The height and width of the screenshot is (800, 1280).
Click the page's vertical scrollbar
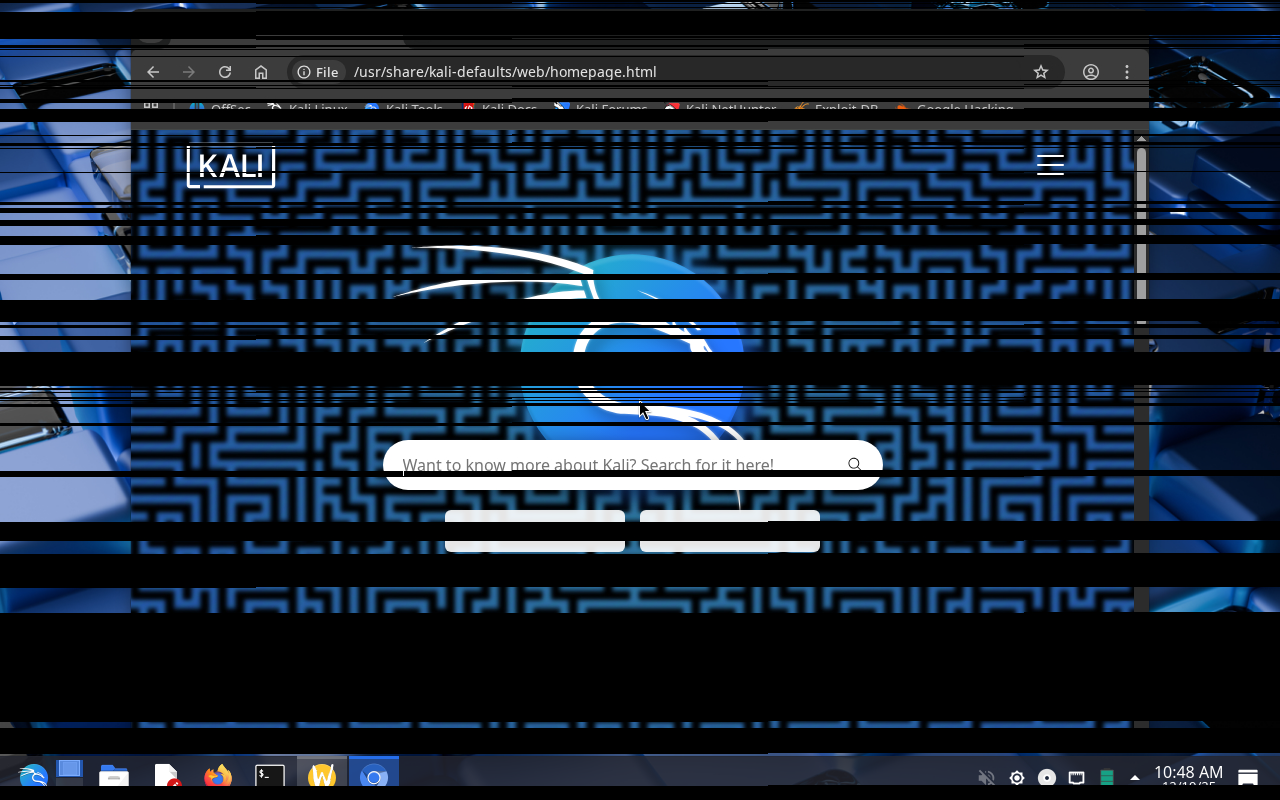coord(1141,220)
